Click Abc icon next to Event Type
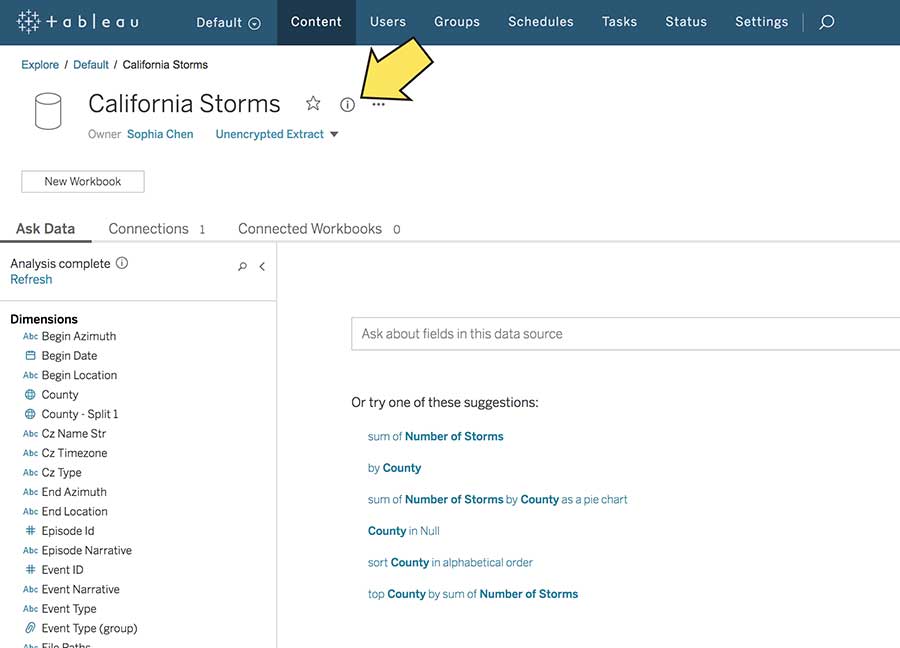 [x=30, y=609]
